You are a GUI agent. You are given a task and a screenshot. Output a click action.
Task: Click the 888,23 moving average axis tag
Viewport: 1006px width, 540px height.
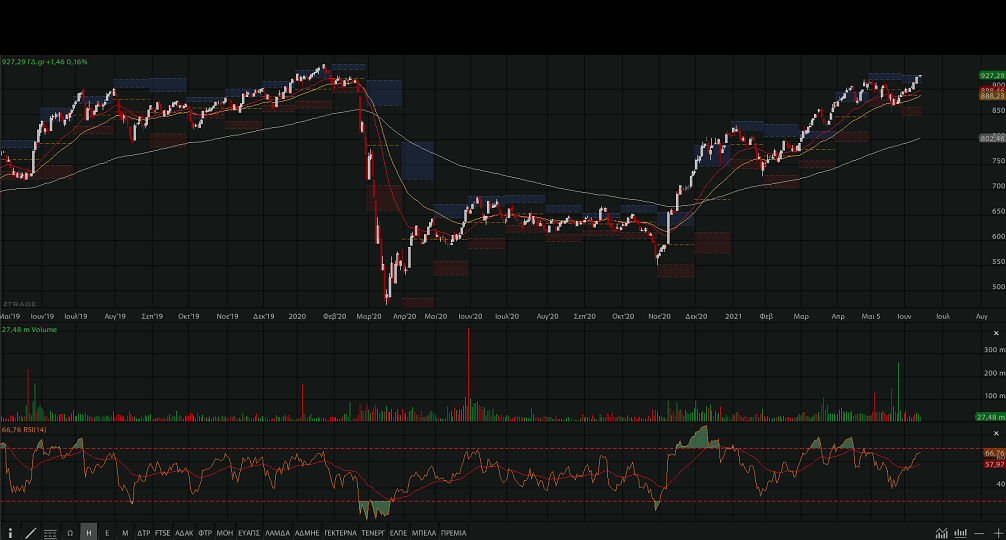point(992,96)
